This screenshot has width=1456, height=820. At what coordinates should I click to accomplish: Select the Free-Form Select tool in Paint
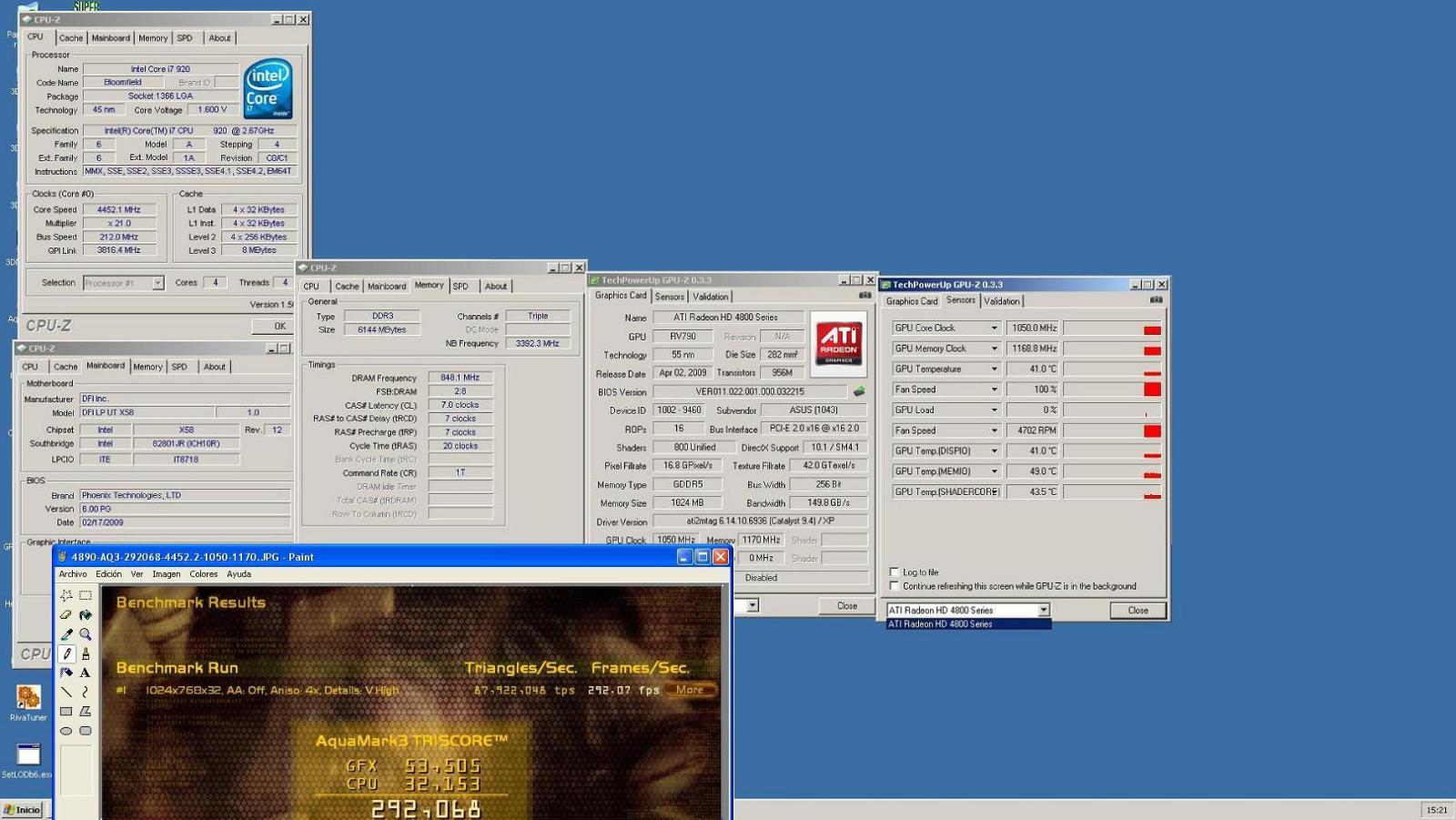pyautogui.click(x=66, y=595)
